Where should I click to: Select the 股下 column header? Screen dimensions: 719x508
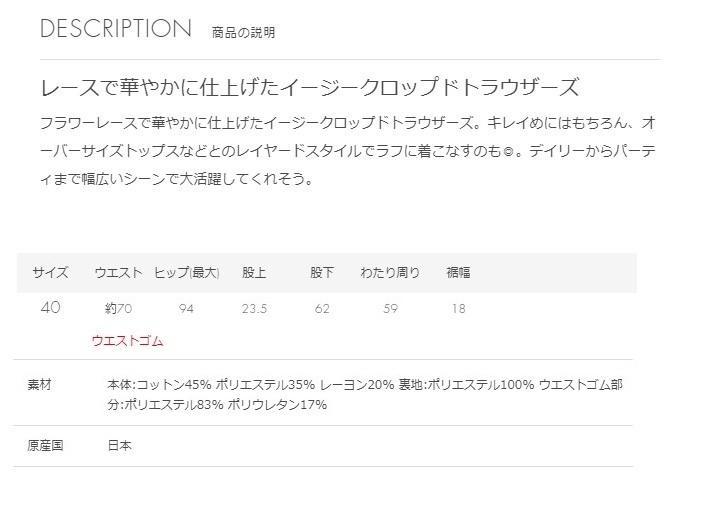[322, 272]
